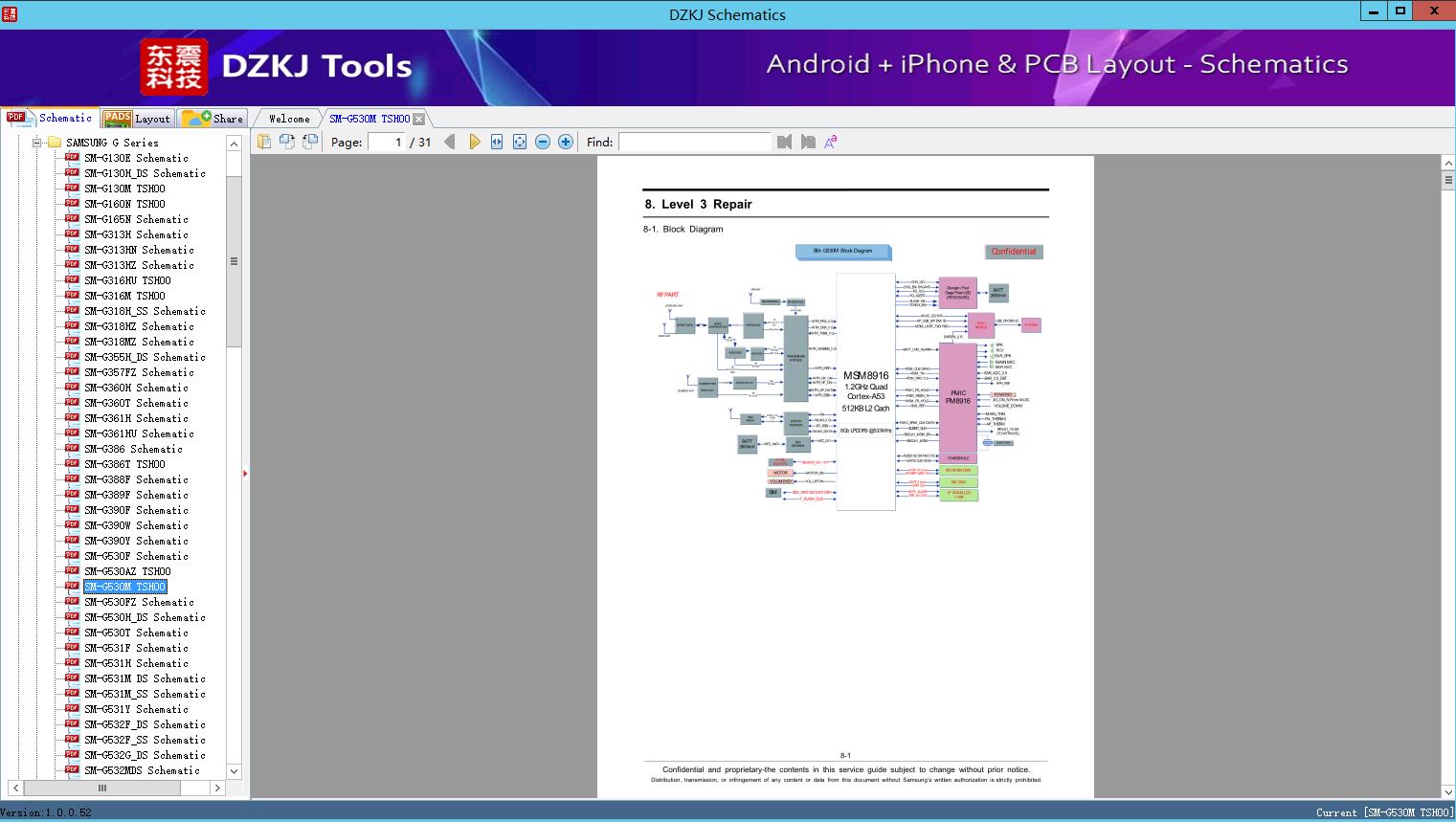Select SM-G316HU TSH00 in tree
Image resolution: width=1456 pixels, height=822 pixels.
(x=127, y=280)
